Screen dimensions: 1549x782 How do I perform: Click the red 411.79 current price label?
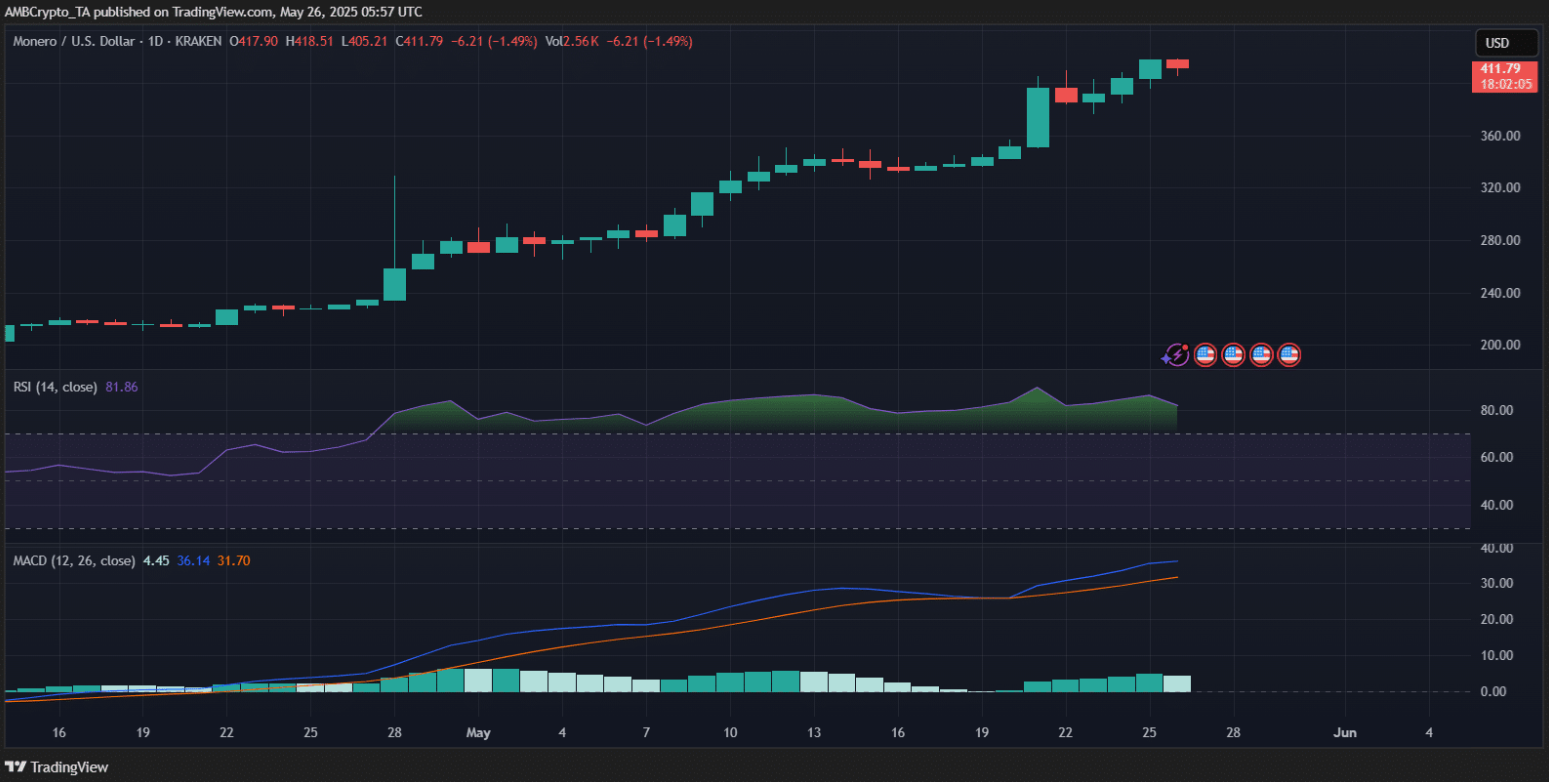[1501, 68]
